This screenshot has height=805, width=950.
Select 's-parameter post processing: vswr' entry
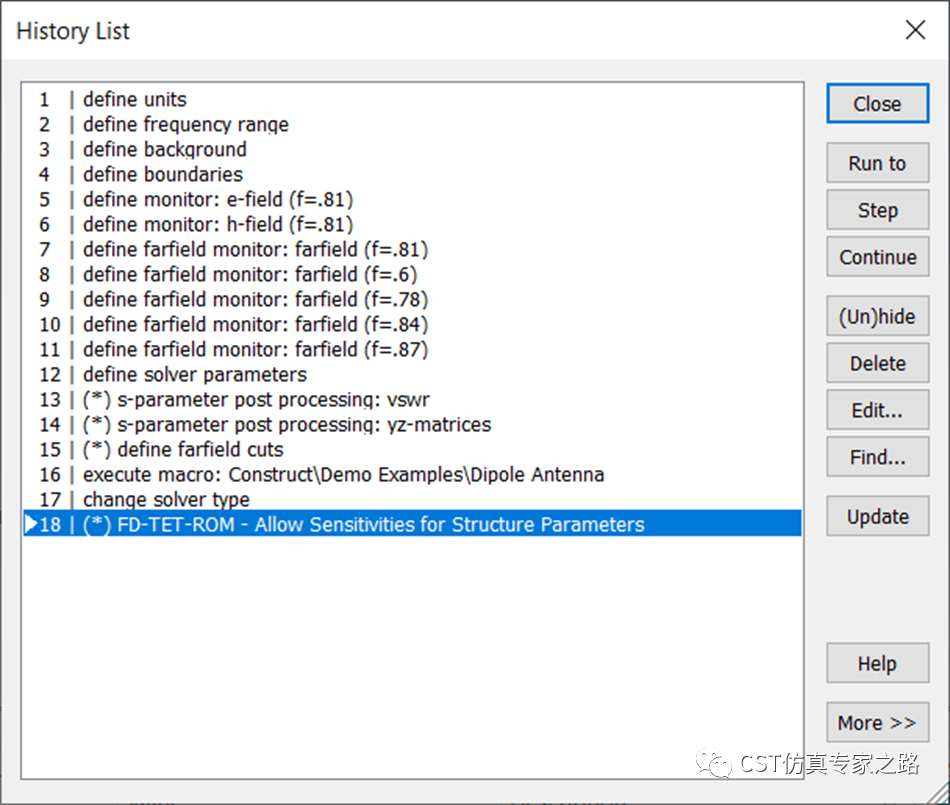[x=412, y=400]
